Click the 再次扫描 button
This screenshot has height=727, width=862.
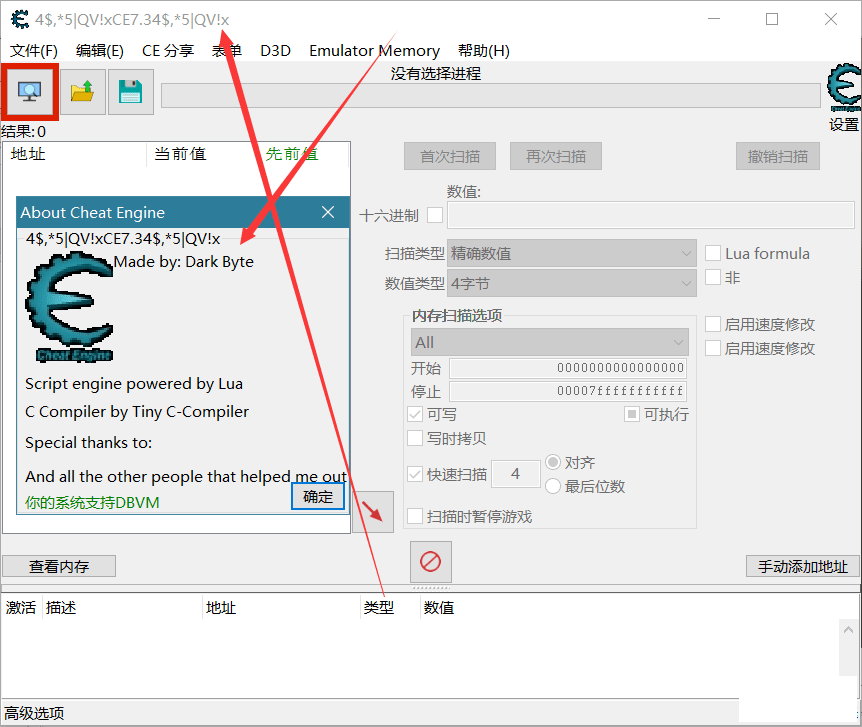coord(556,157)
